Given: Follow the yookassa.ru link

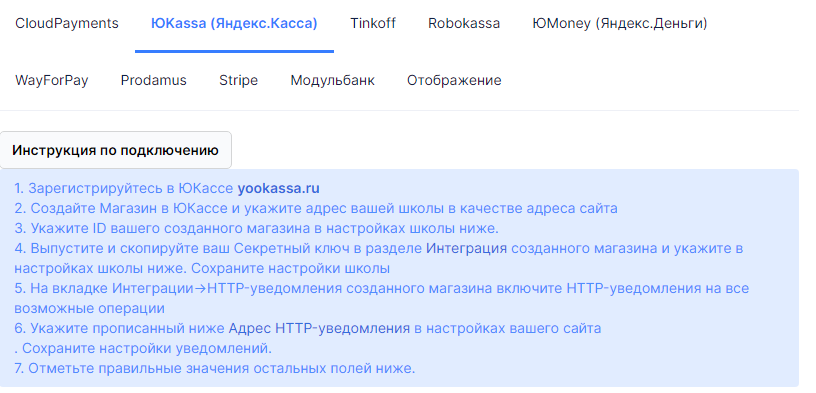Looking at the screenshot, I should click(279, 188).
